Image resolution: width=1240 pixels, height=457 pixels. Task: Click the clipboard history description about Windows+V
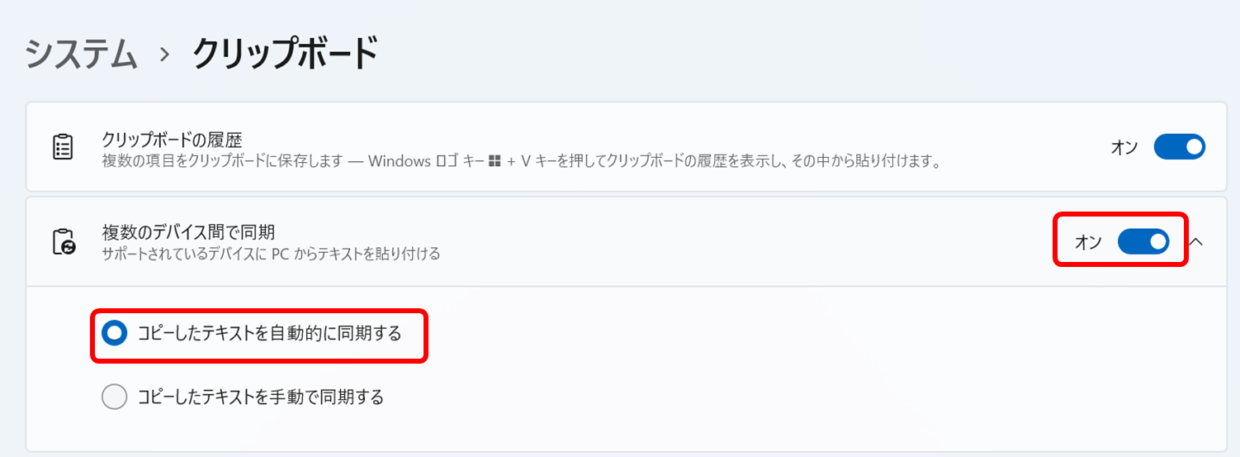(521, 161)
